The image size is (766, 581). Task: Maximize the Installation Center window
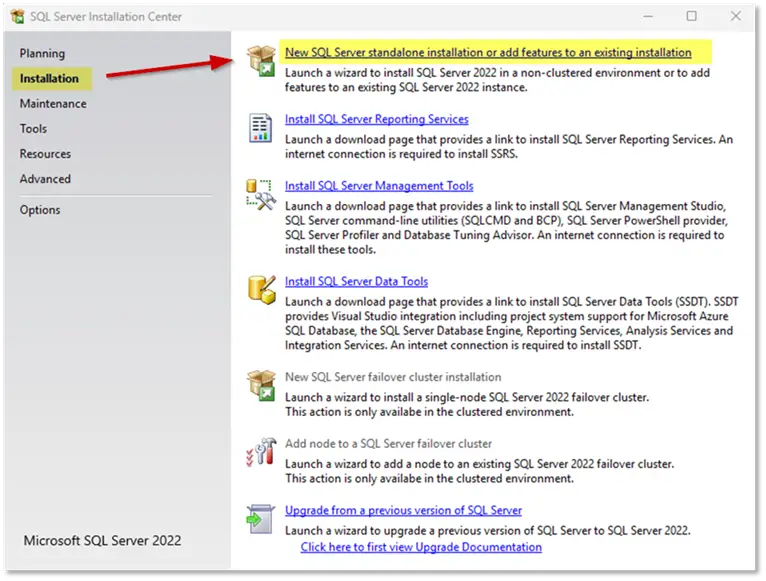point(692,16)
